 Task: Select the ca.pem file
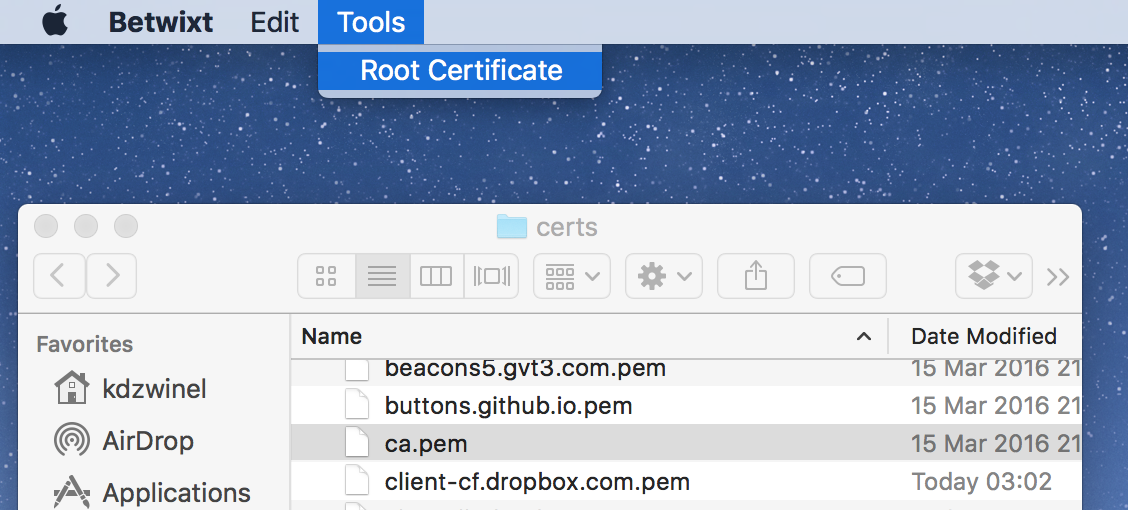426,443
